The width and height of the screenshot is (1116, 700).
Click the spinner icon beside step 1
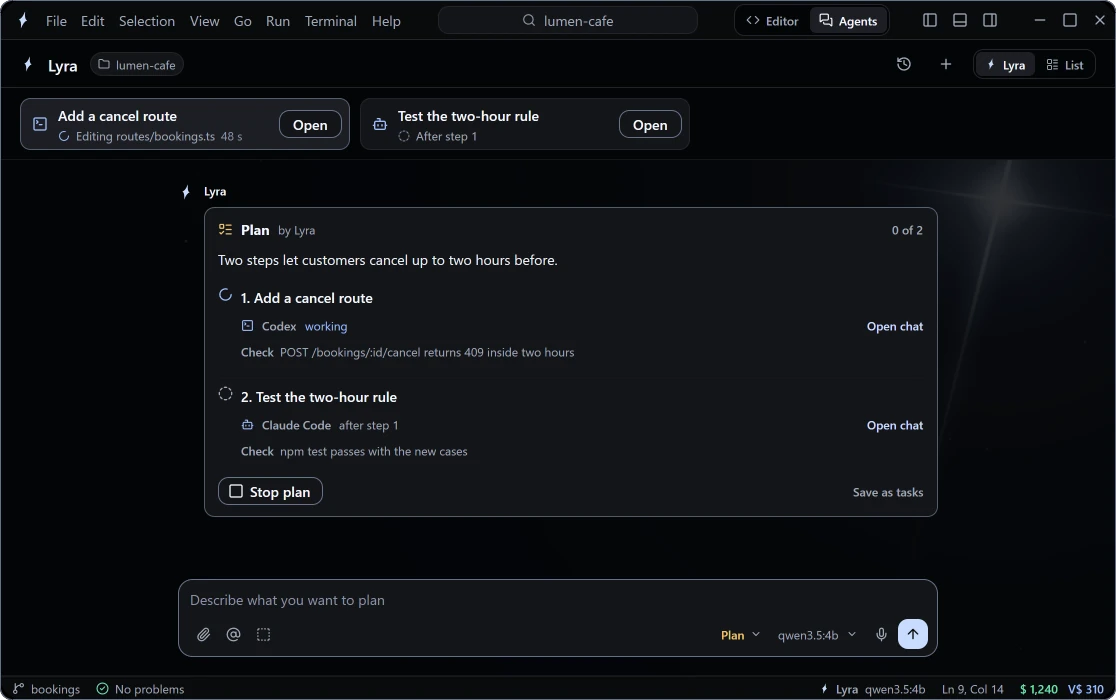pyautogui.click(x=225, y=295)
